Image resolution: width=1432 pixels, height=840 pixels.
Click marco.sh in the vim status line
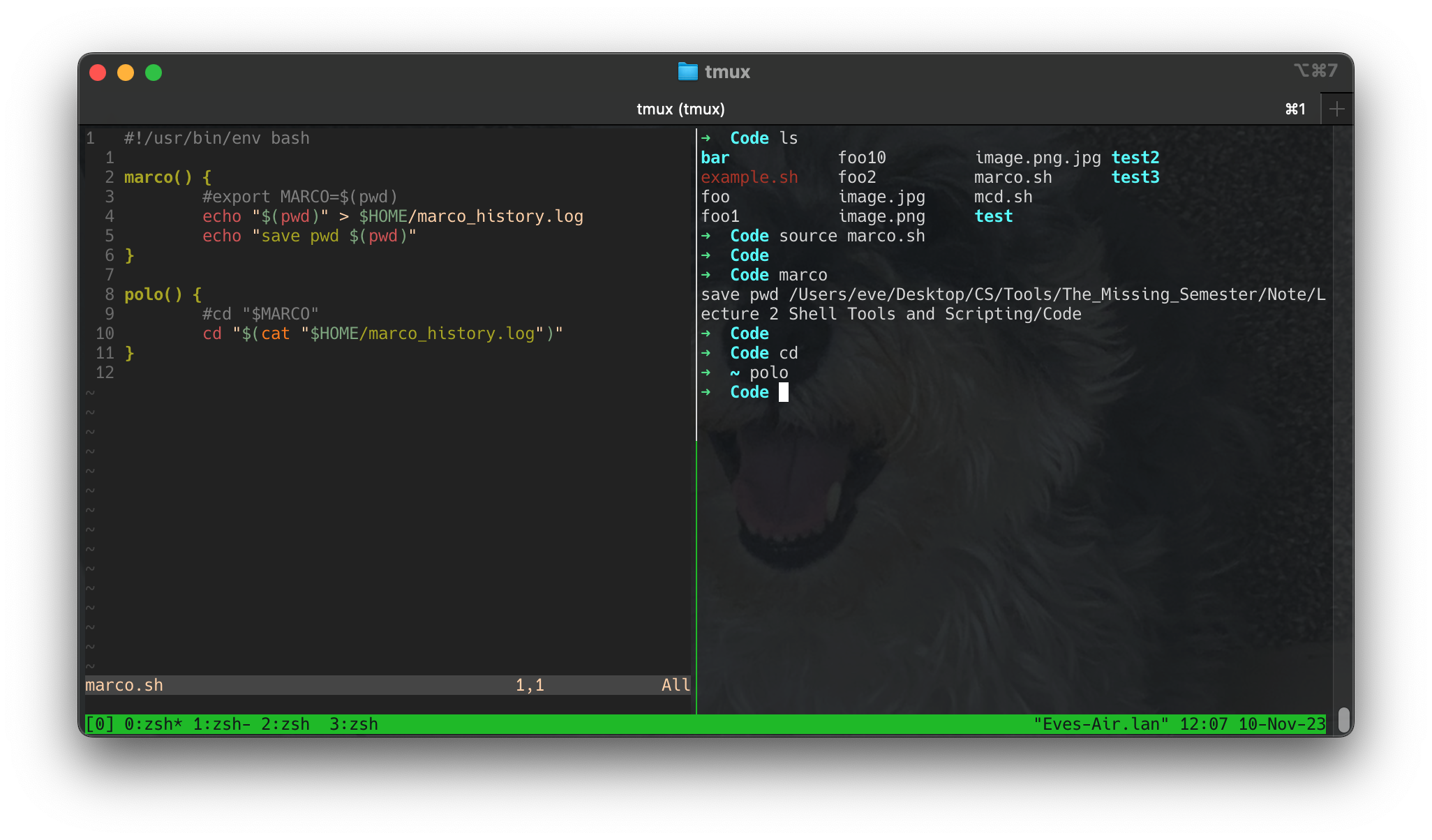coord(124,685)
